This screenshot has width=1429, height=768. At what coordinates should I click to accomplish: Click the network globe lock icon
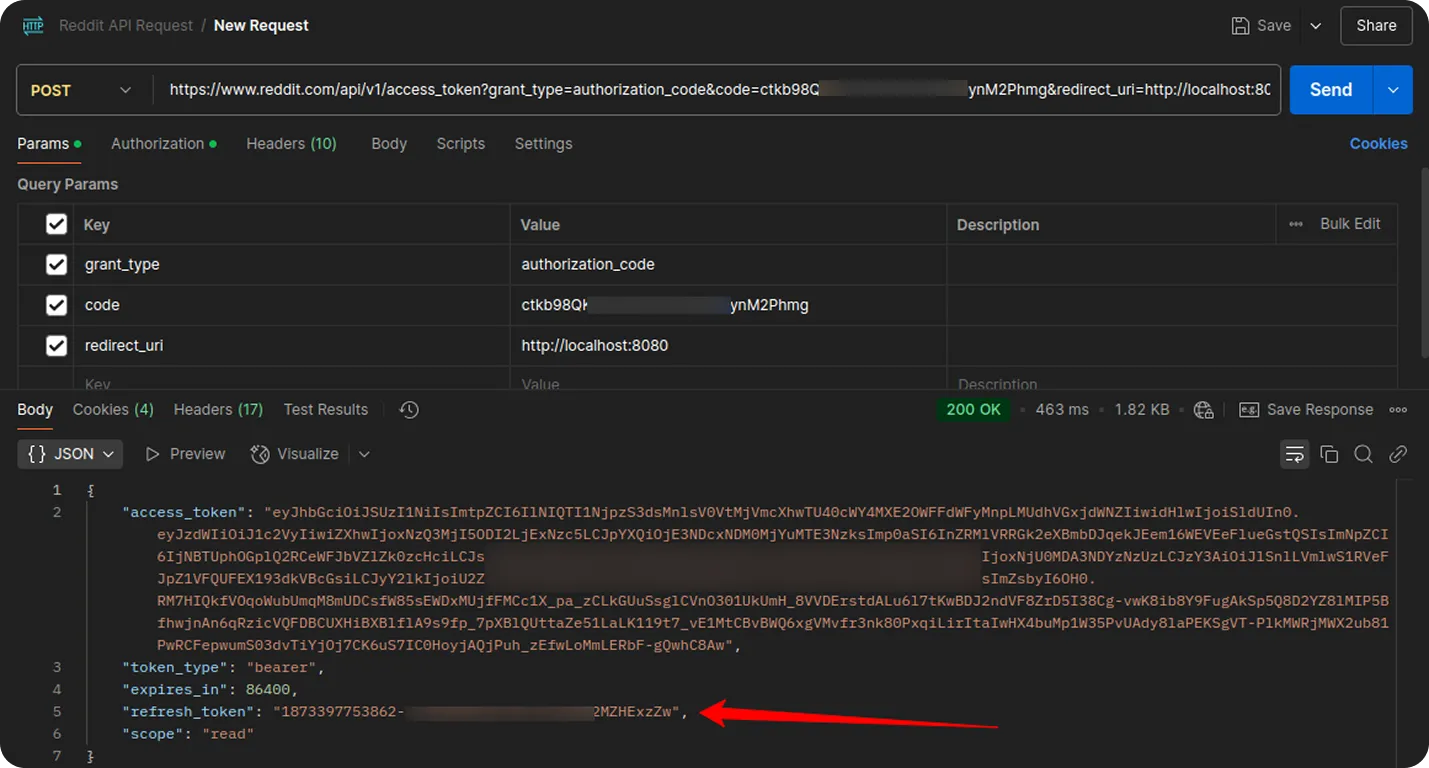coord(1204,410)
